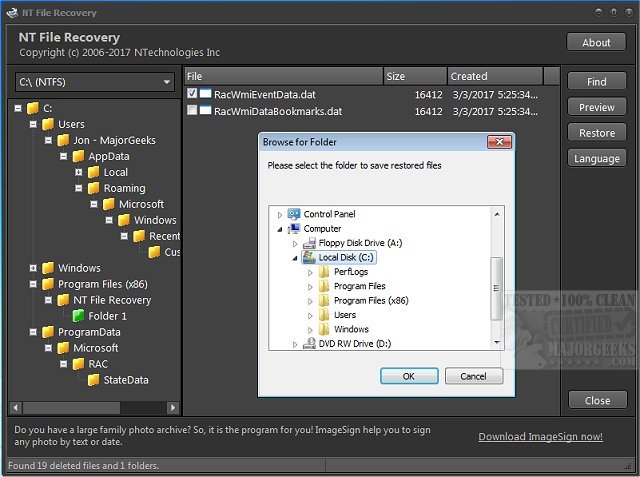
Task: Click the NT File Recovery folder icon
Action: coord(63,300)
